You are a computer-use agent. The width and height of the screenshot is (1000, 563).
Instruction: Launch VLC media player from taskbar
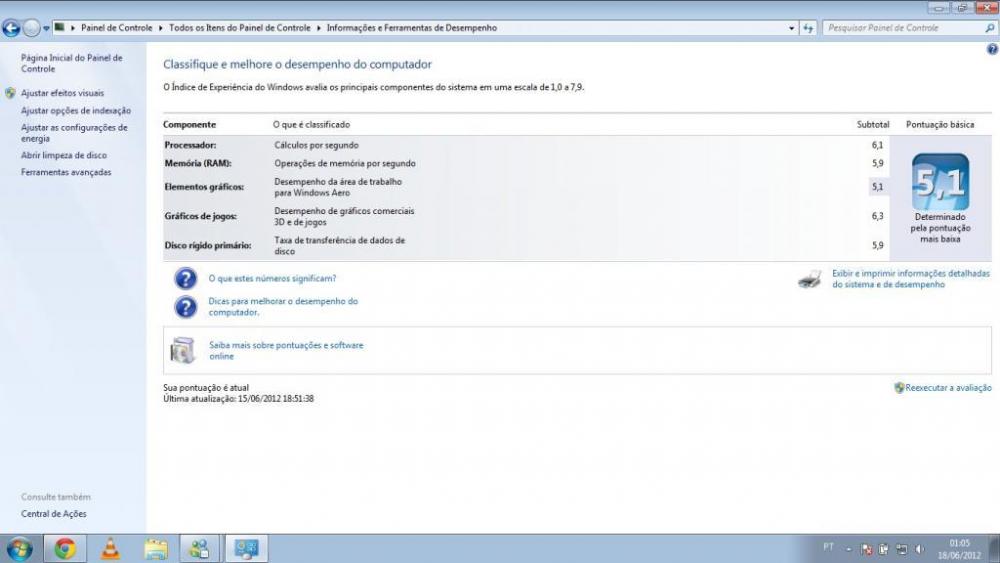(110, 548)
